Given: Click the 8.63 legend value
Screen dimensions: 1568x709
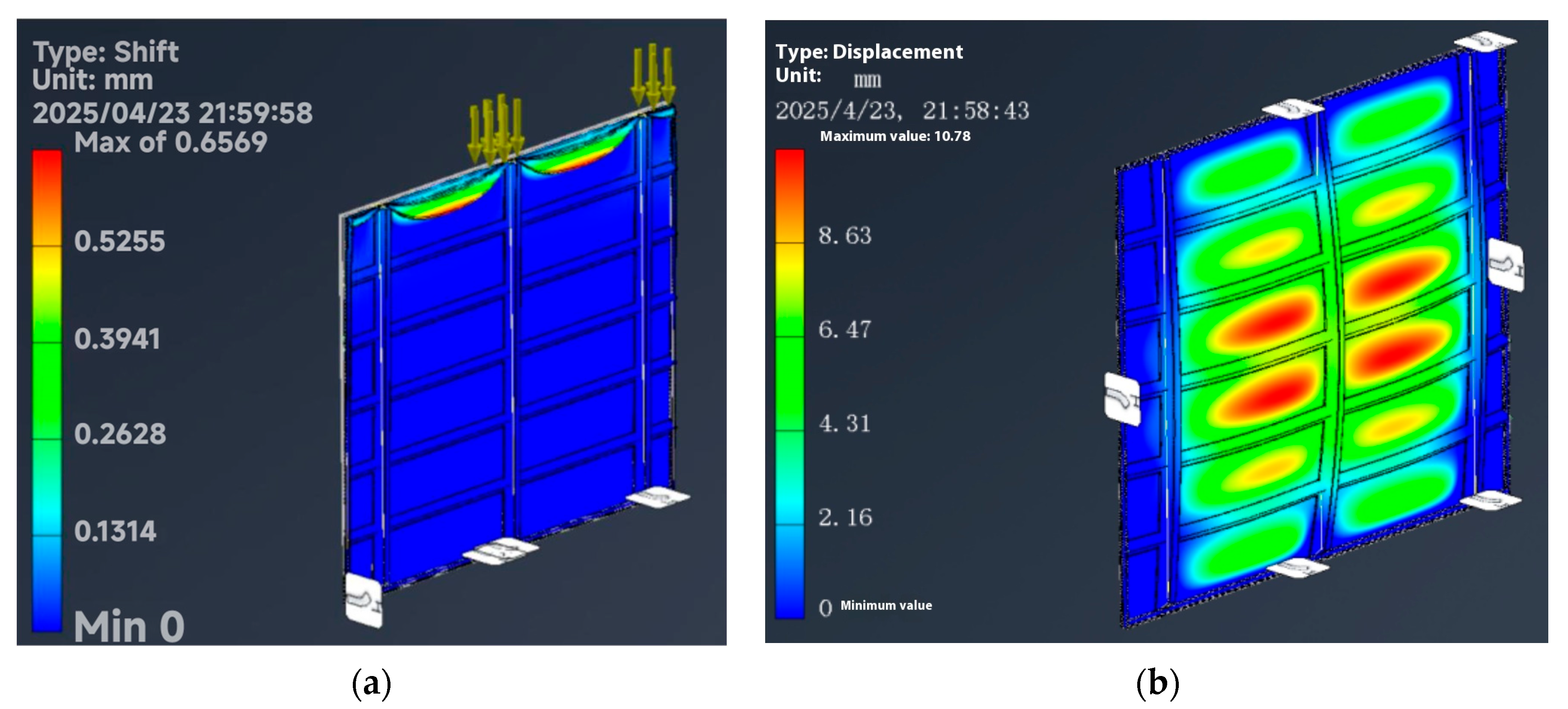Looking at the screenshot, I should coord(845,236).
